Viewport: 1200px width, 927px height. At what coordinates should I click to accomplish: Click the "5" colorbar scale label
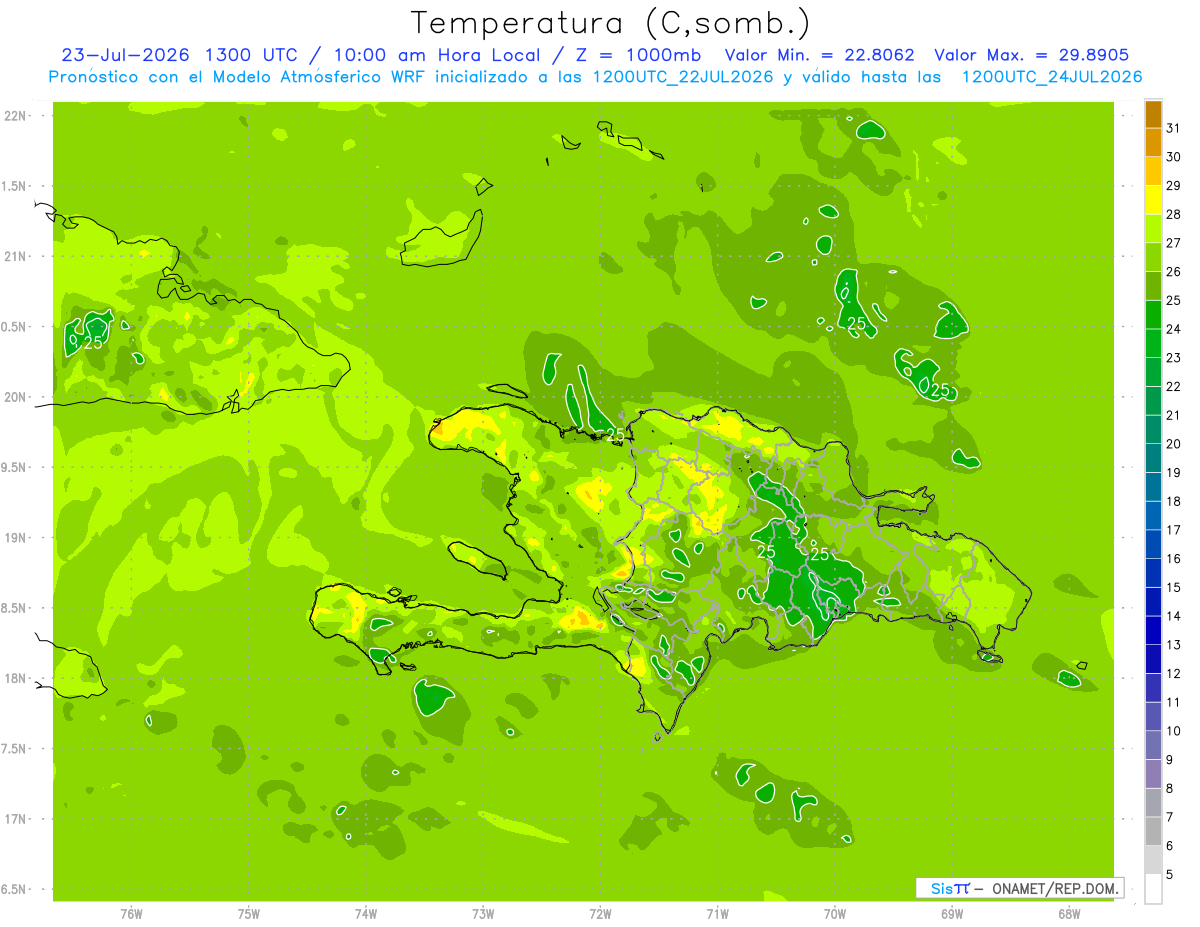pyautogui.click(x=1170, y=874)
